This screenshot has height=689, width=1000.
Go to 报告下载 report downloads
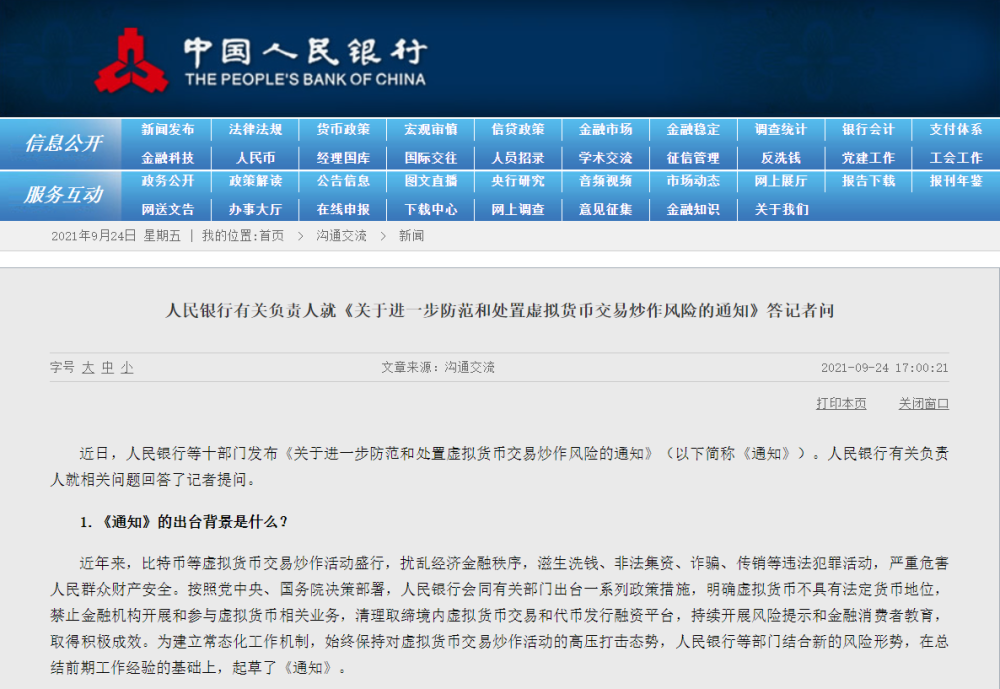(x=868, y=182)
